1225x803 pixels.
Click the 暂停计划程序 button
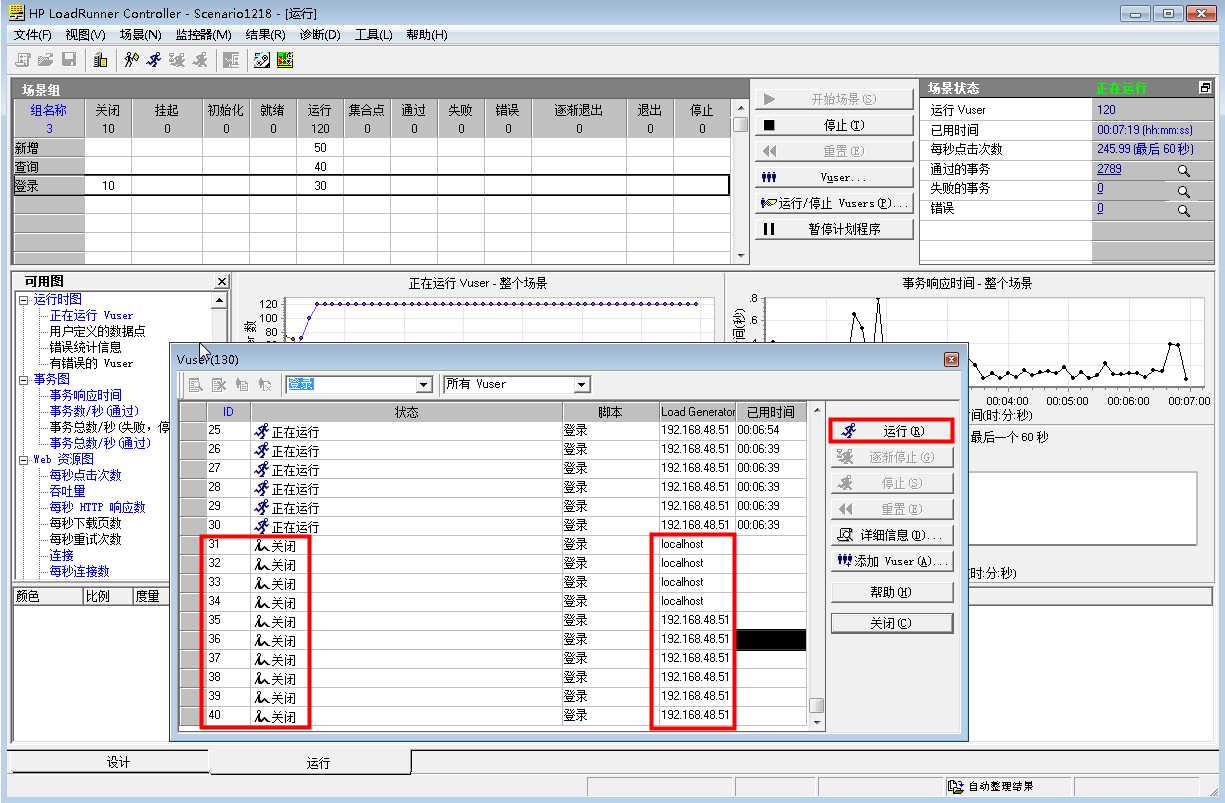[x=834, y=229]
